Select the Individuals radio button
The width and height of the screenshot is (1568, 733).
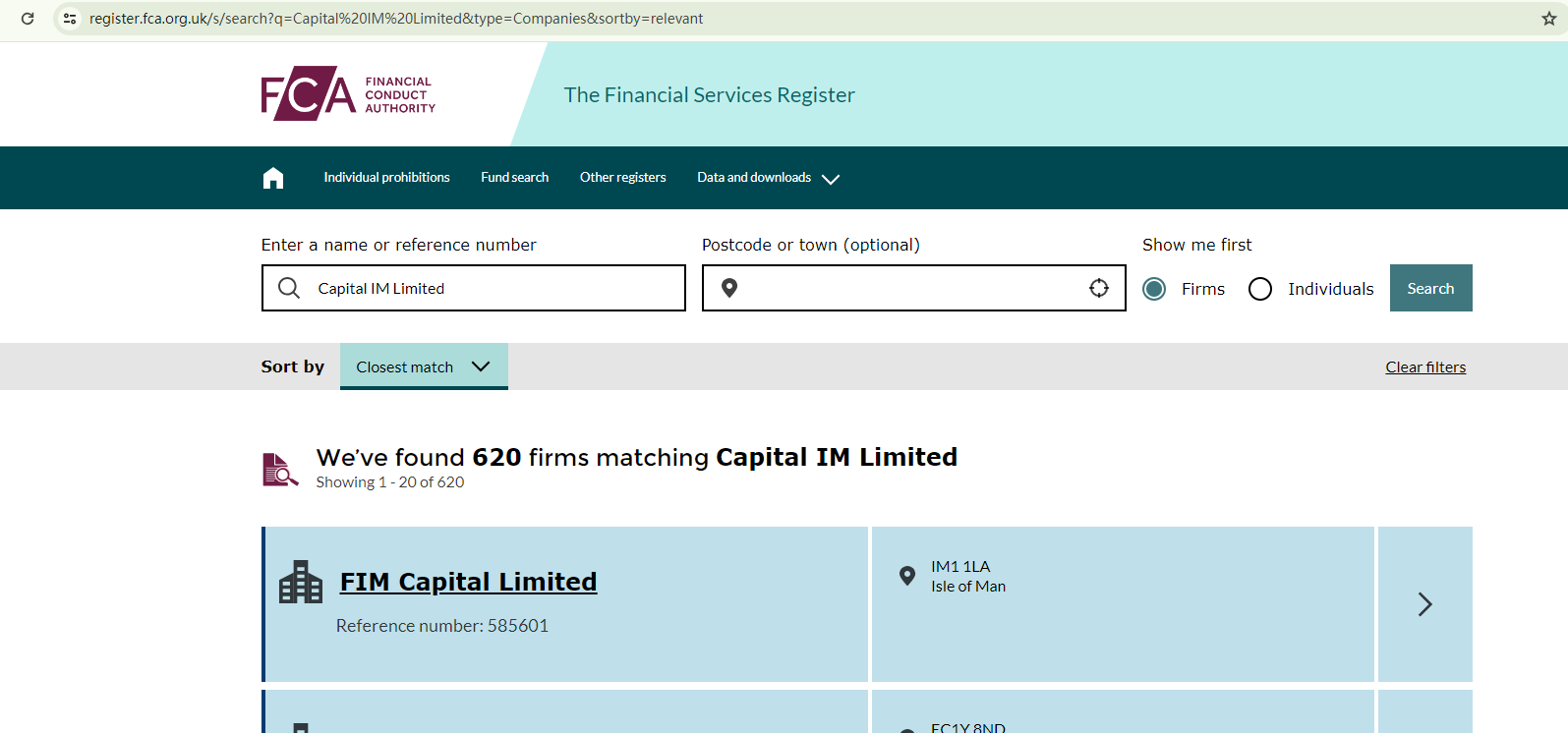click(x=1260, y=289)
